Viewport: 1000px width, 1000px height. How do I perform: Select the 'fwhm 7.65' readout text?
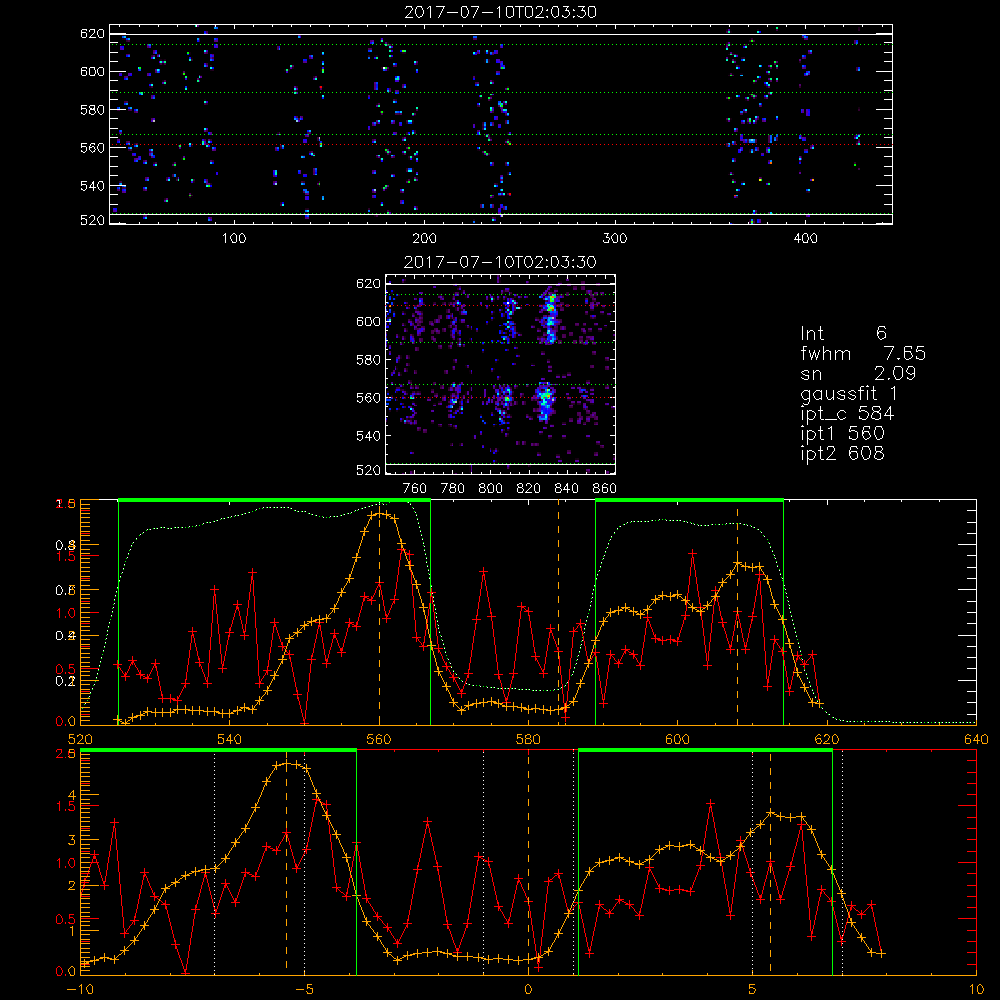(x=863, y=353)
